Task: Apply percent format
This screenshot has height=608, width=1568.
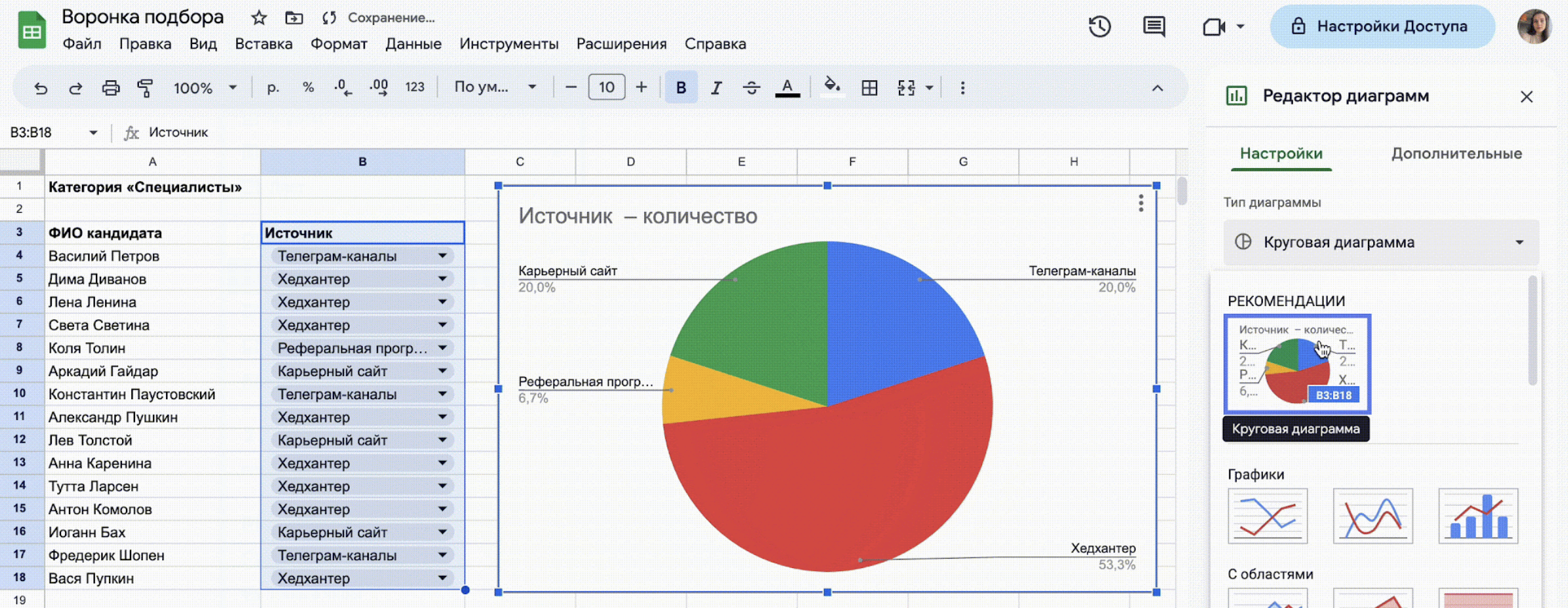Action: [308, 87]
